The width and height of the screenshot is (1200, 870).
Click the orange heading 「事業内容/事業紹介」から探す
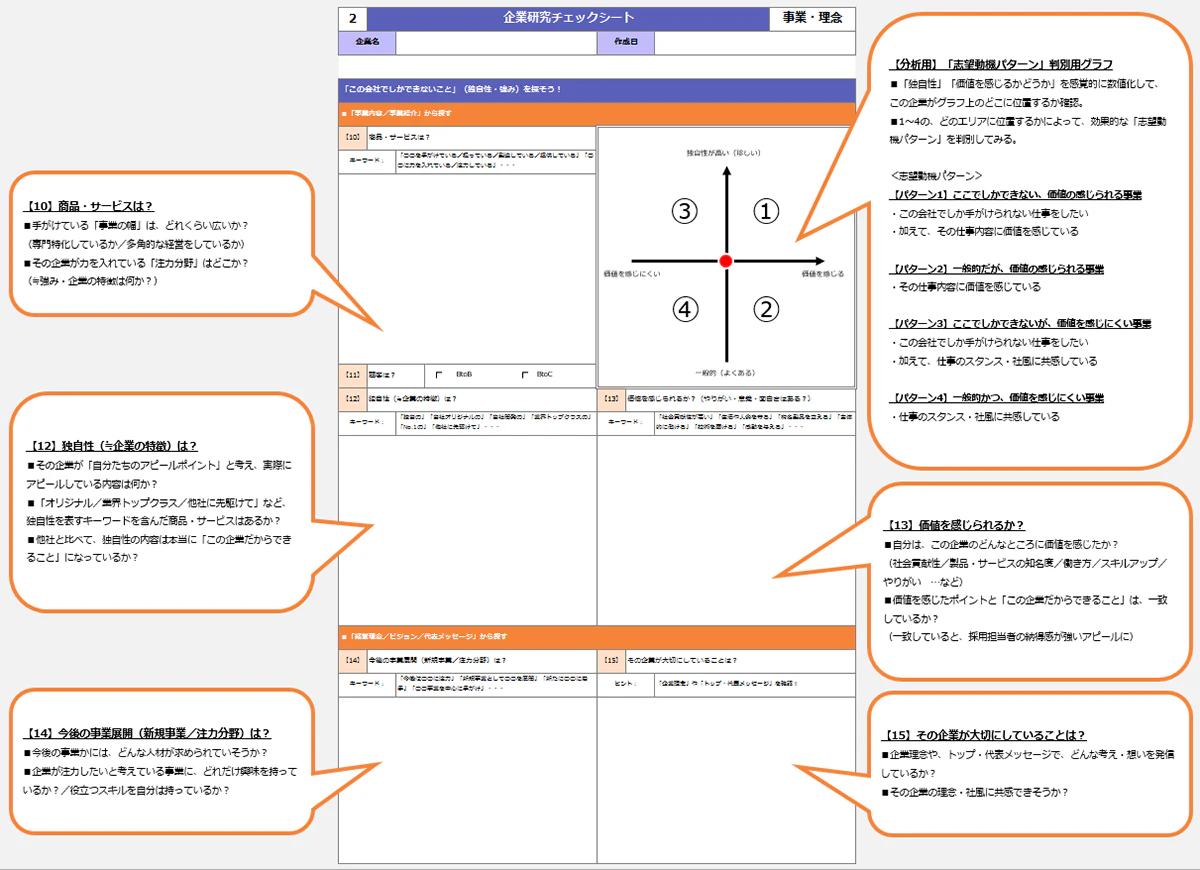(x=597, y=114)
